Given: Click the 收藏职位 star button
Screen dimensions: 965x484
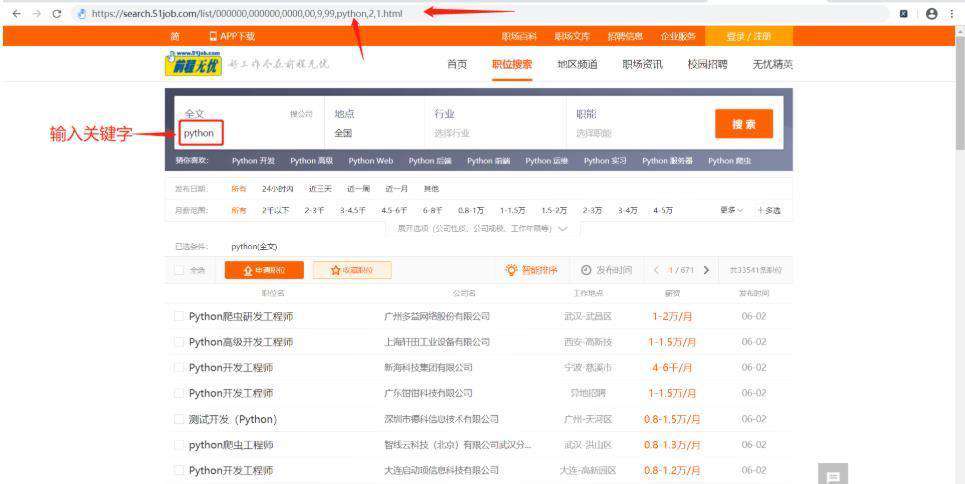Looking at the screenshot, I should point(352,270).
